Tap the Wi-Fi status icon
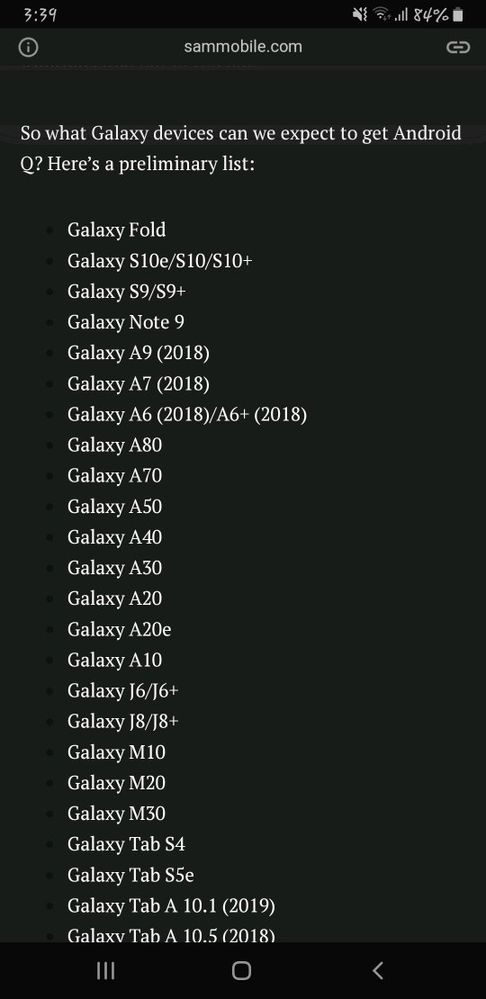 tap(381, 15)
